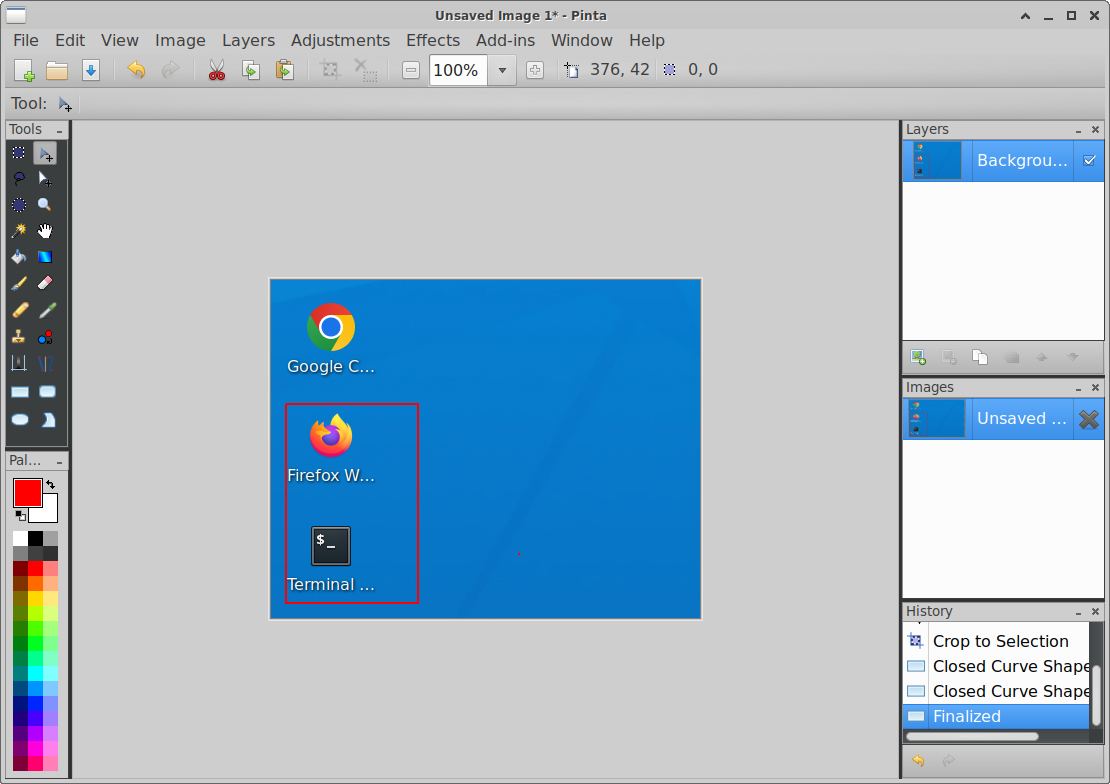
Task: Minimize the Layers panel
Action: point(1078,130)
